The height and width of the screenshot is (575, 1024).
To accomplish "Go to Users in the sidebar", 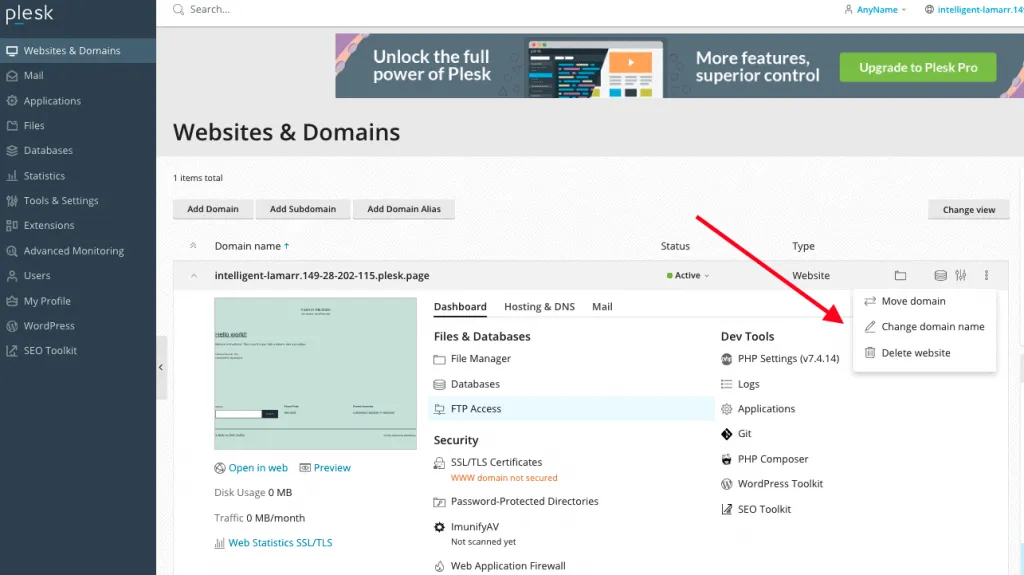I will tap(37, 276).
